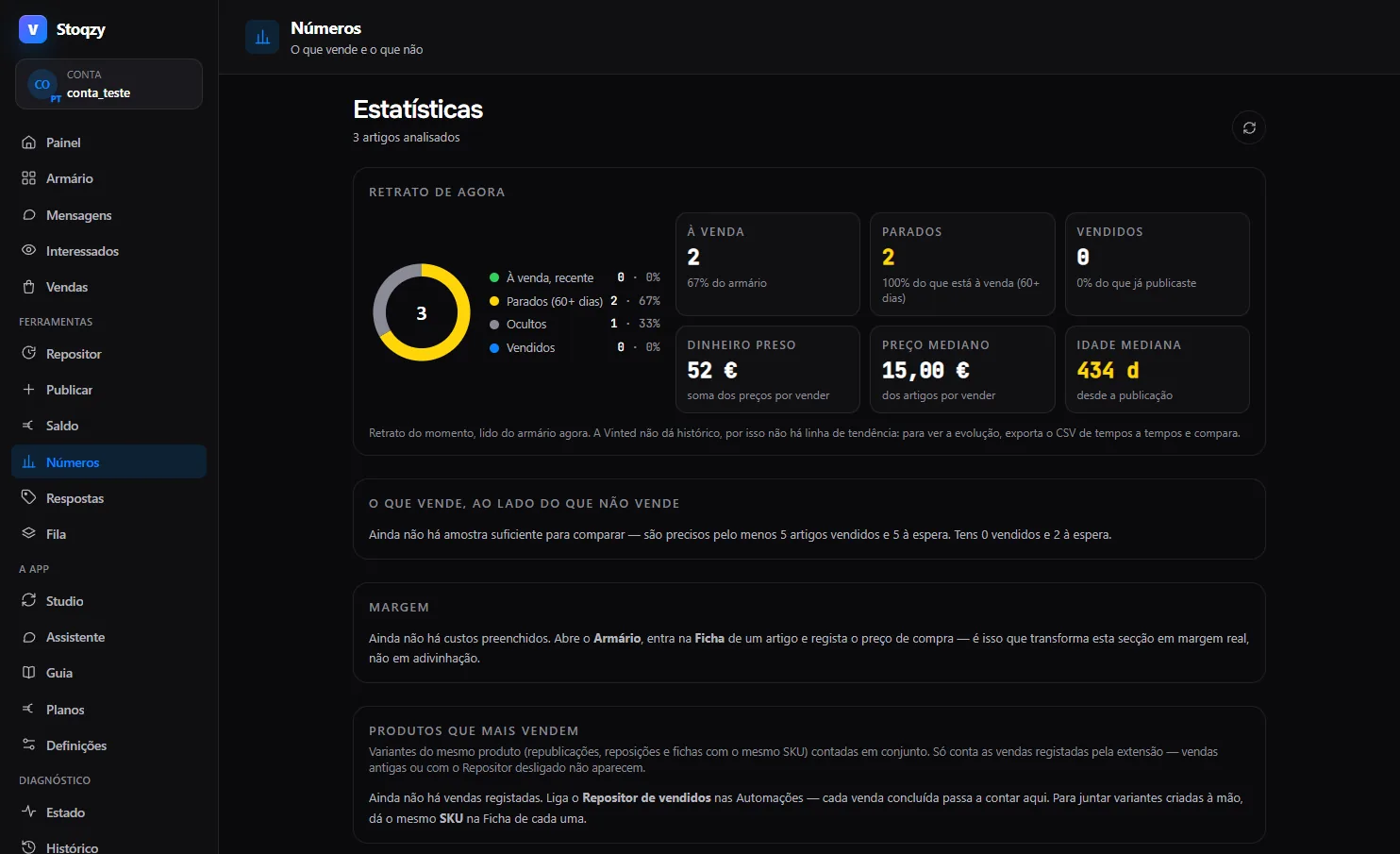Select the Saldo menu item
This screenshot has width=1400, height=854.
[108, 426]
